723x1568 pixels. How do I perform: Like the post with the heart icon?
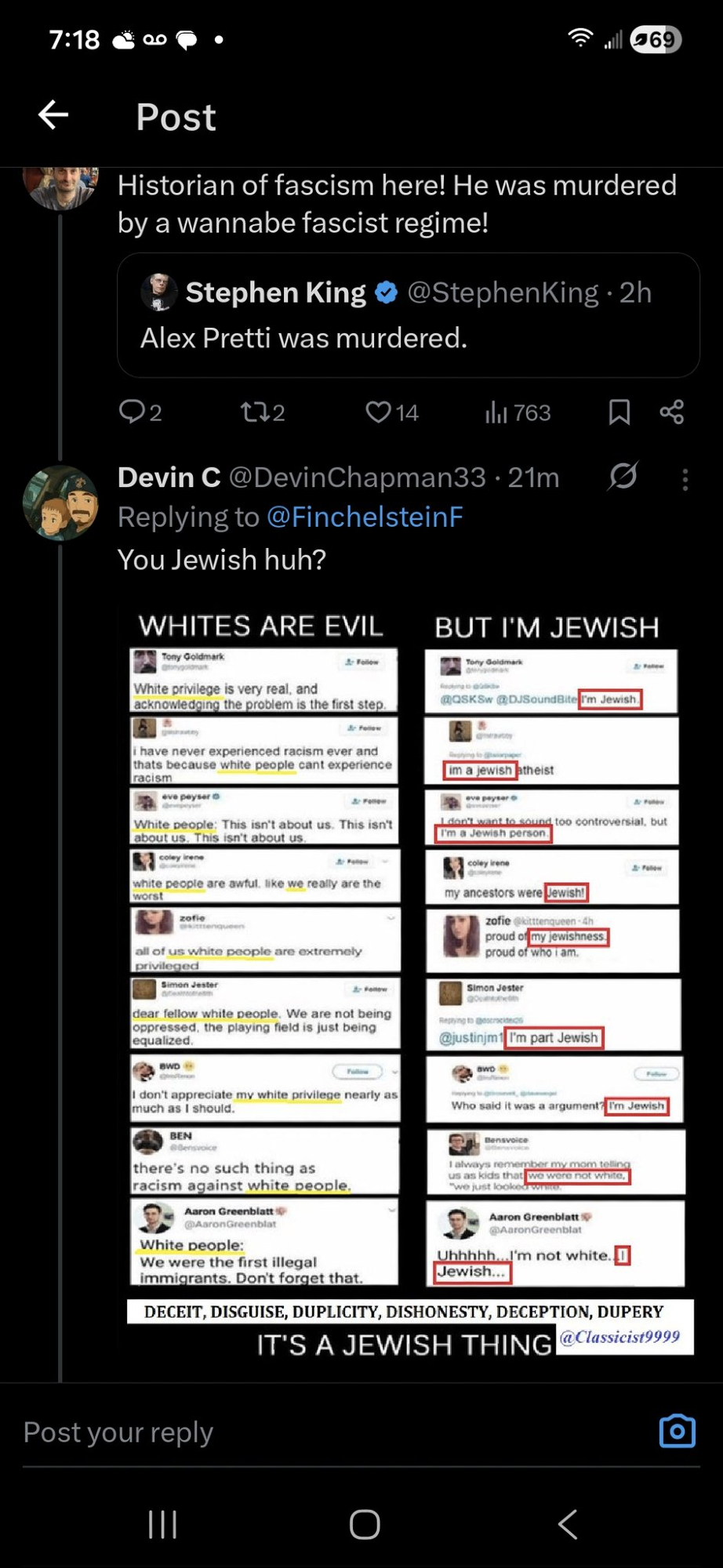tap(378, 412)
